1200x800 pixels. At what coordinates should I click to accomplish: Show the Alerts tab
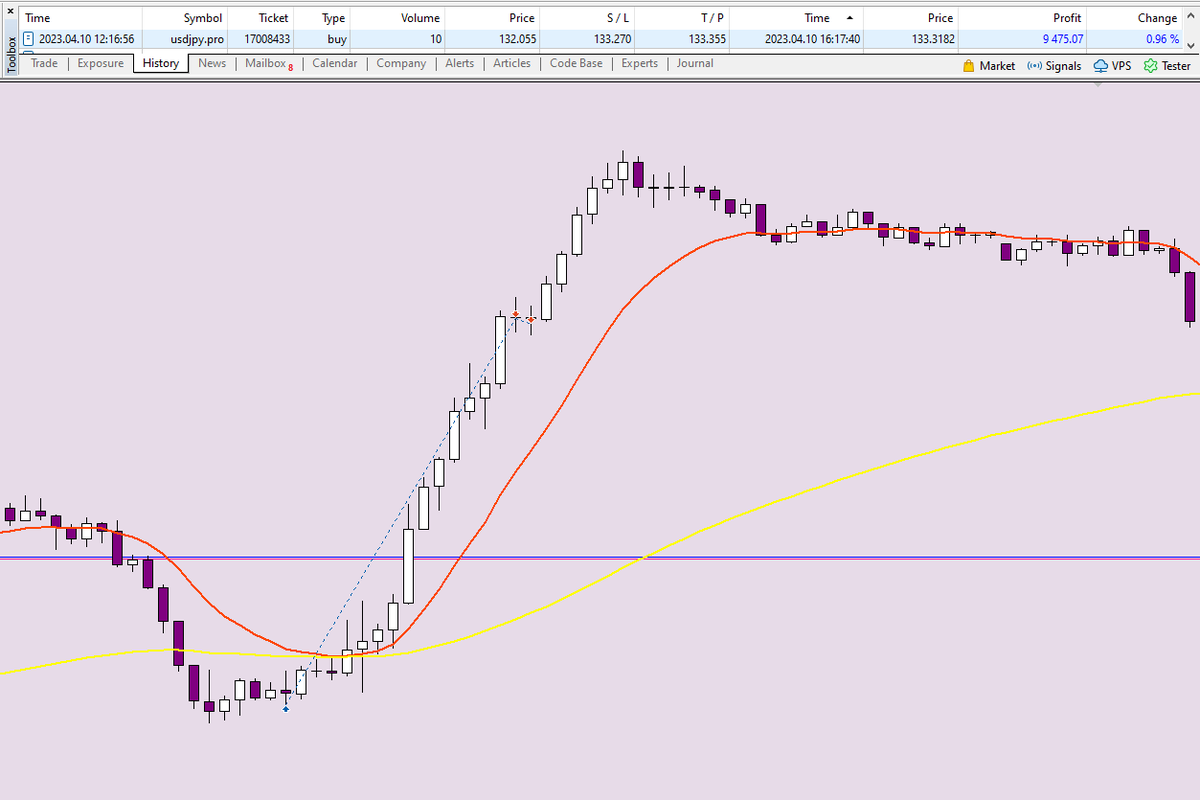point(460,63)
